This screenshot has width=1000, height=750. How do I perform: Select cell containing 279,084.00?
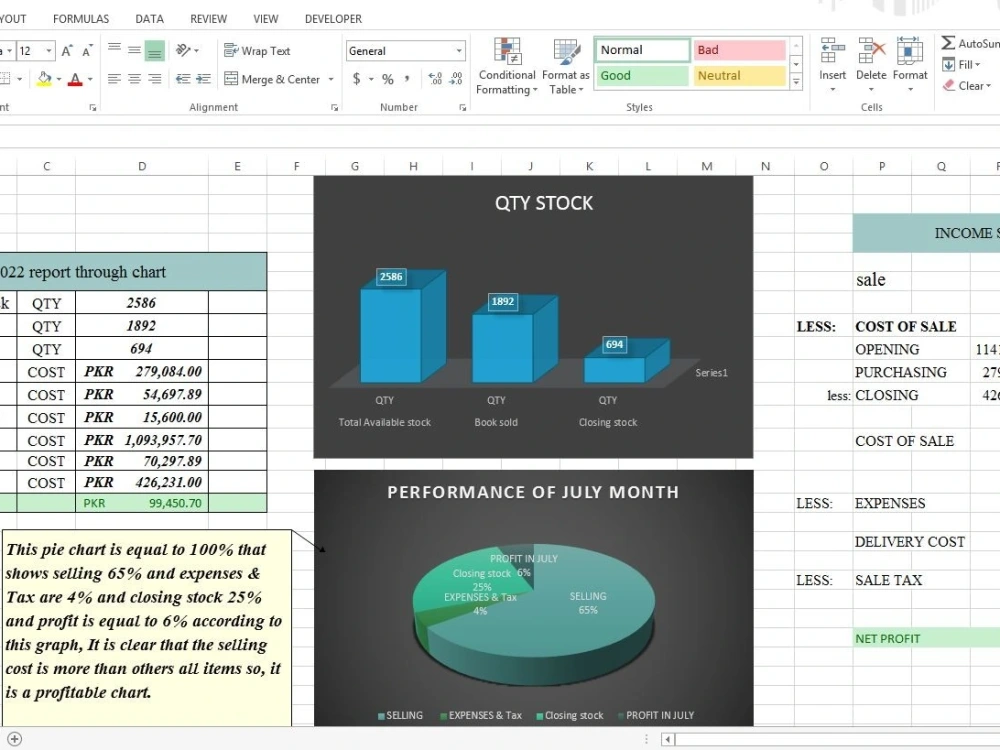click(x=142, y=371)
